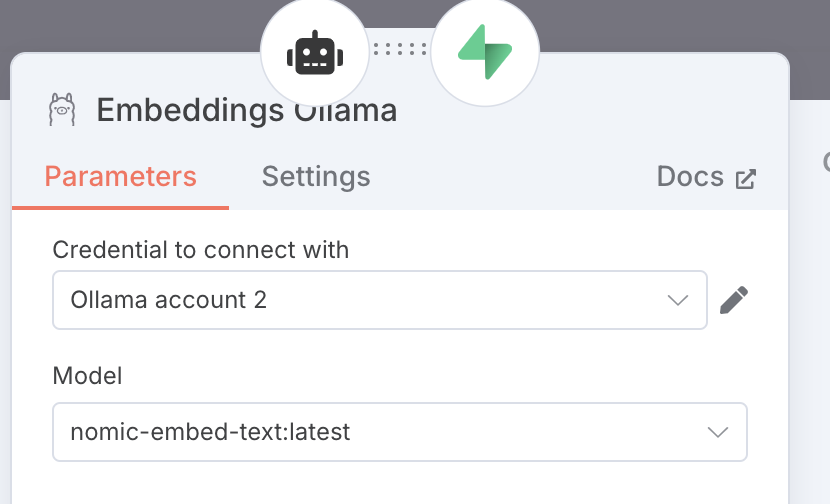Click the 'Model' field label
Viewport: 830px width, 504px height.
click(x=87, y=376)
